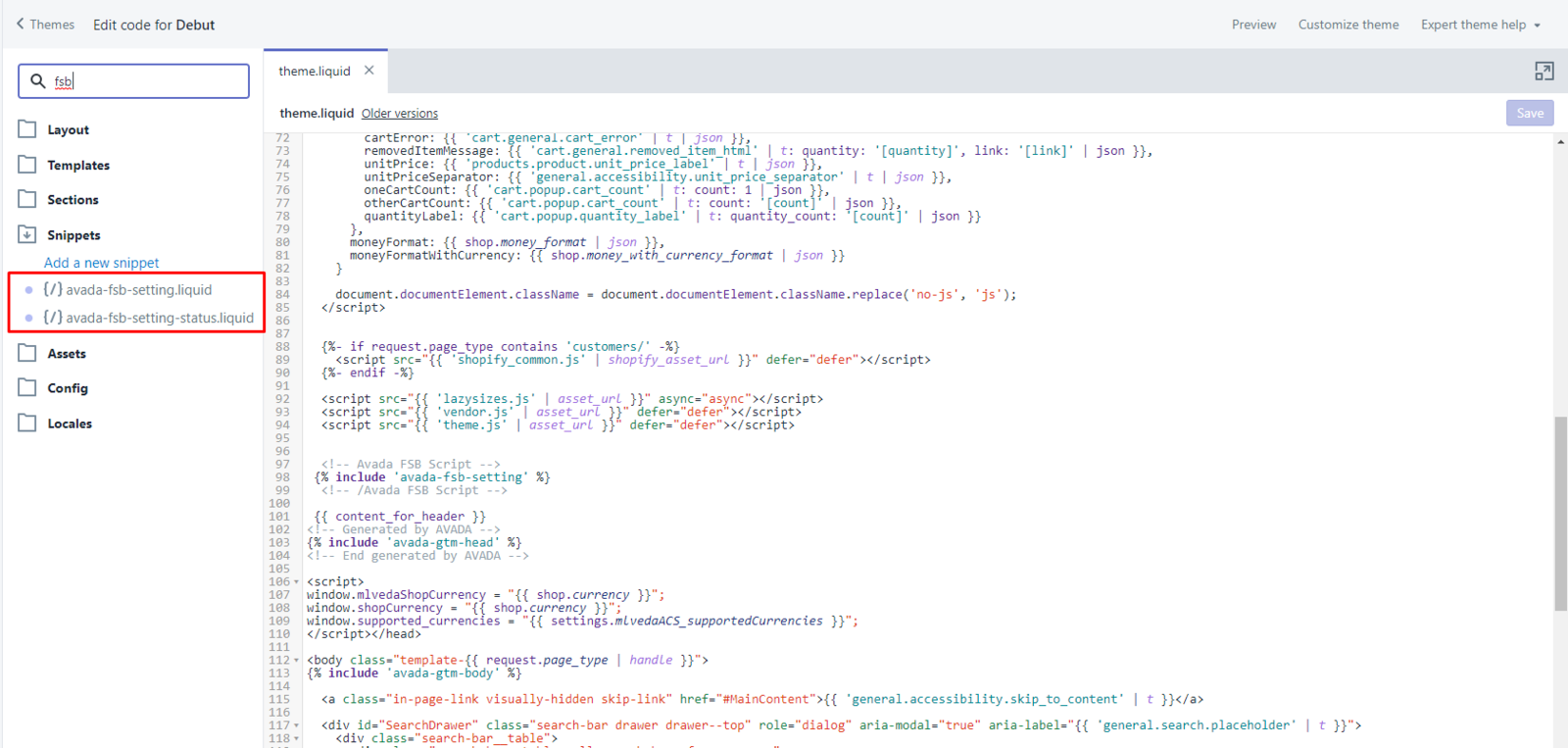Click the SearchDrawer div line

coord(841,726)
